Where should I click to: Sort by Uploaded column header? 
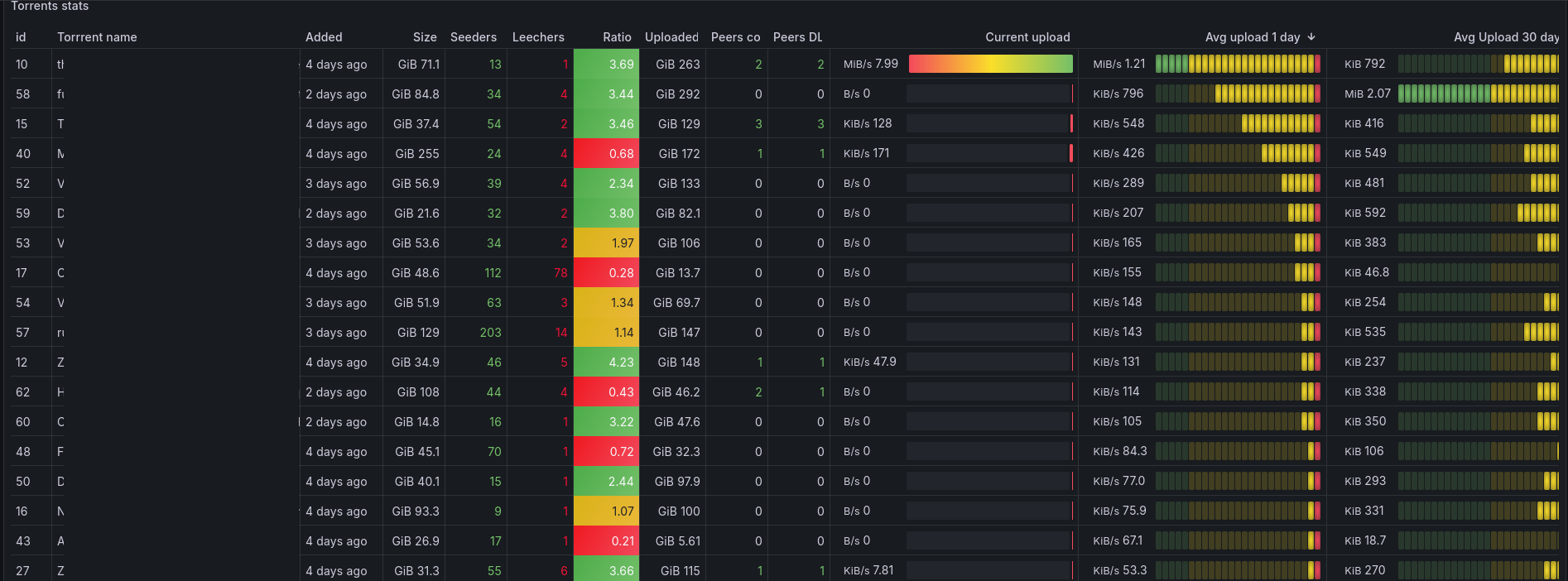671,37
